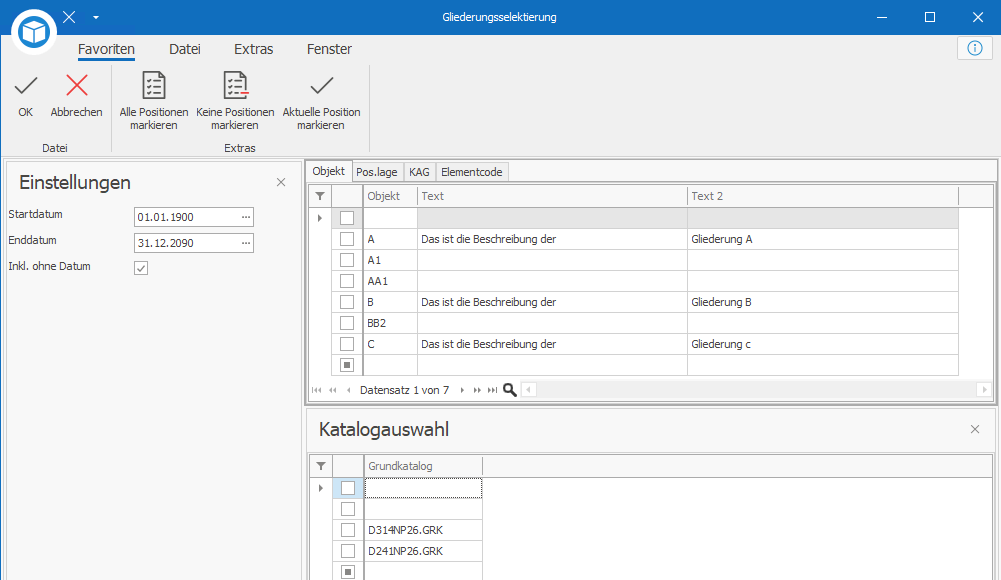Select cell 'Gliederung B'
1001x580 pixels.
[823, 302]
